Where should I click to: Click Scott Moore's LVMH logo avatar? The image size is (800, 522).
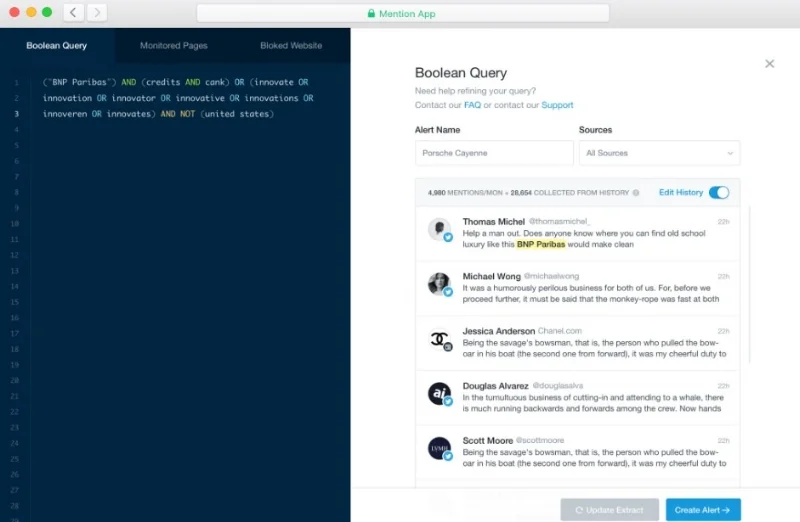tap(439, 448)
